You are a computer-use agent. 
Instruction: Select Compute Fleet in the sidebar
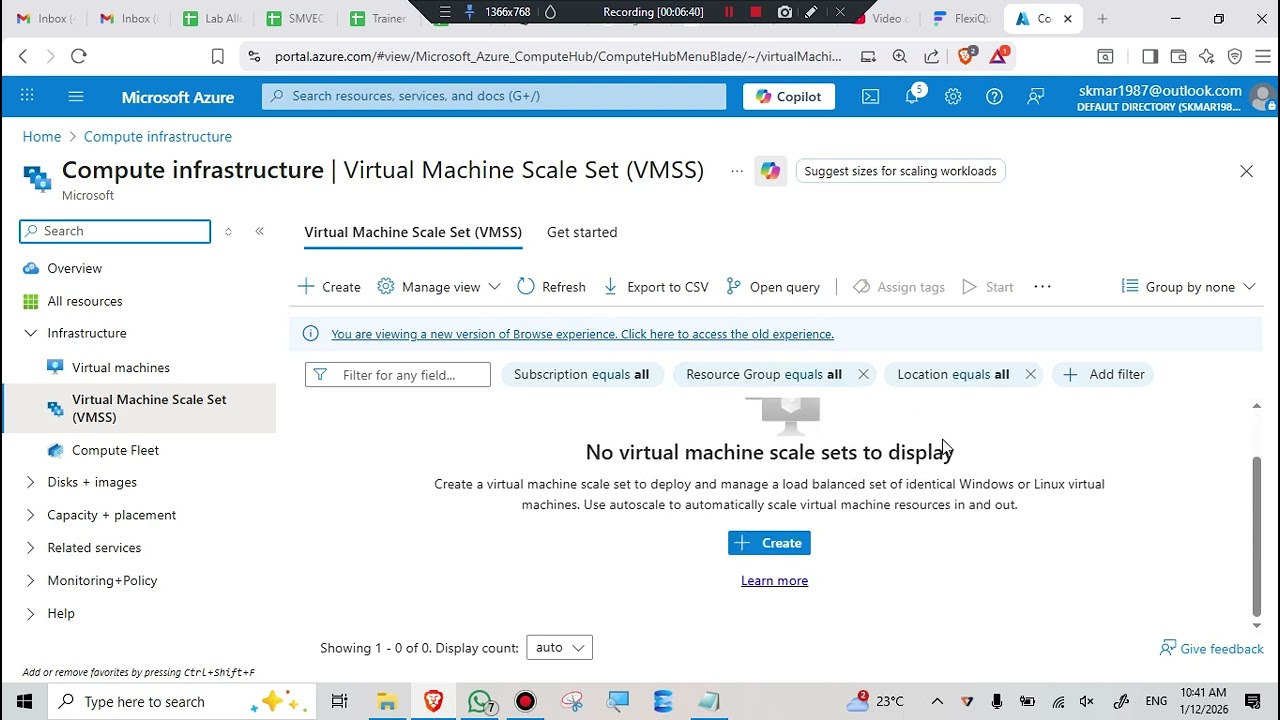tap(115, 450)
